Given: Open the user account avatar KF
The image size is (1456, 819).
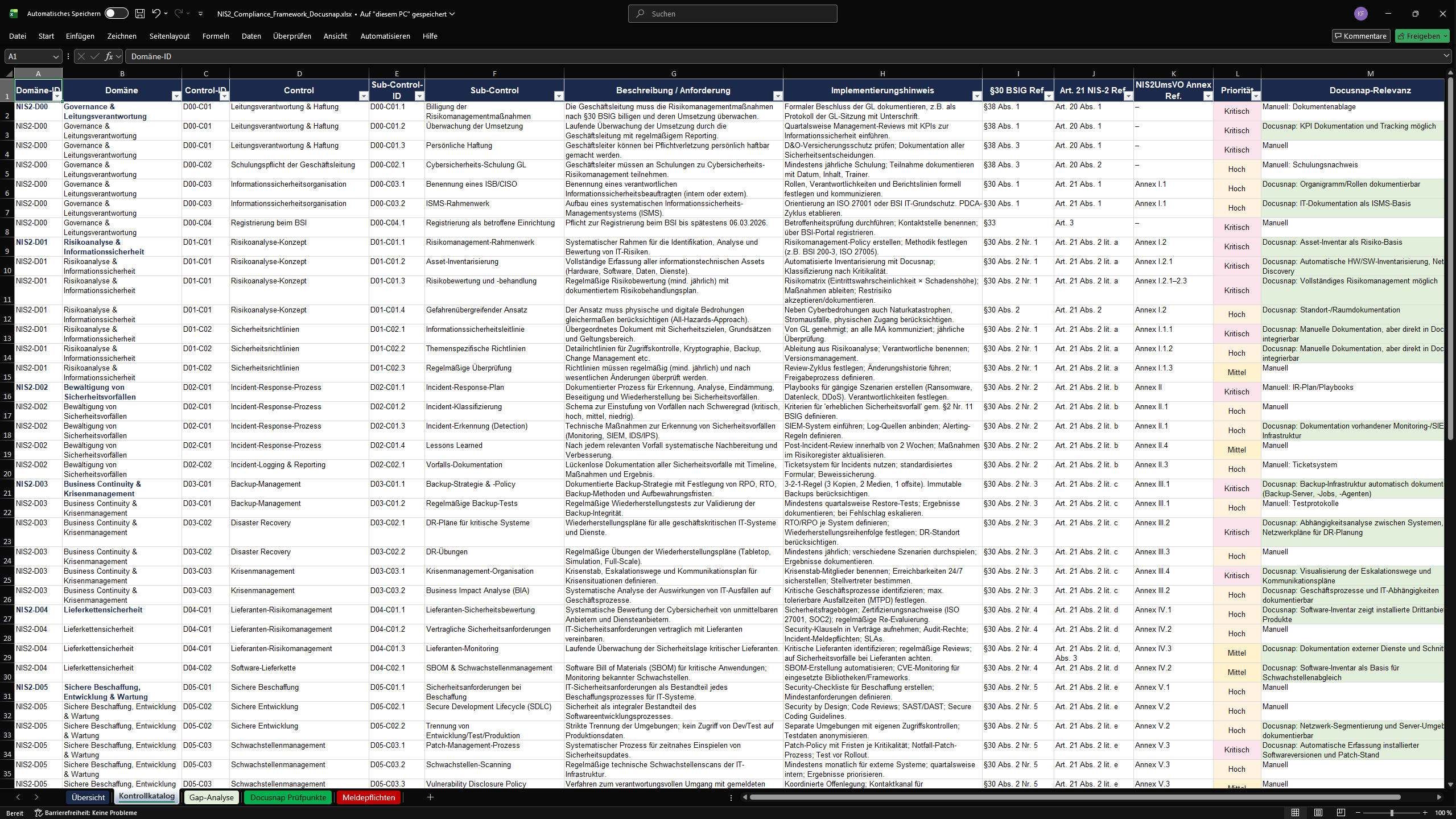Looking at the screenshot, I should [x=1360, y=14].
